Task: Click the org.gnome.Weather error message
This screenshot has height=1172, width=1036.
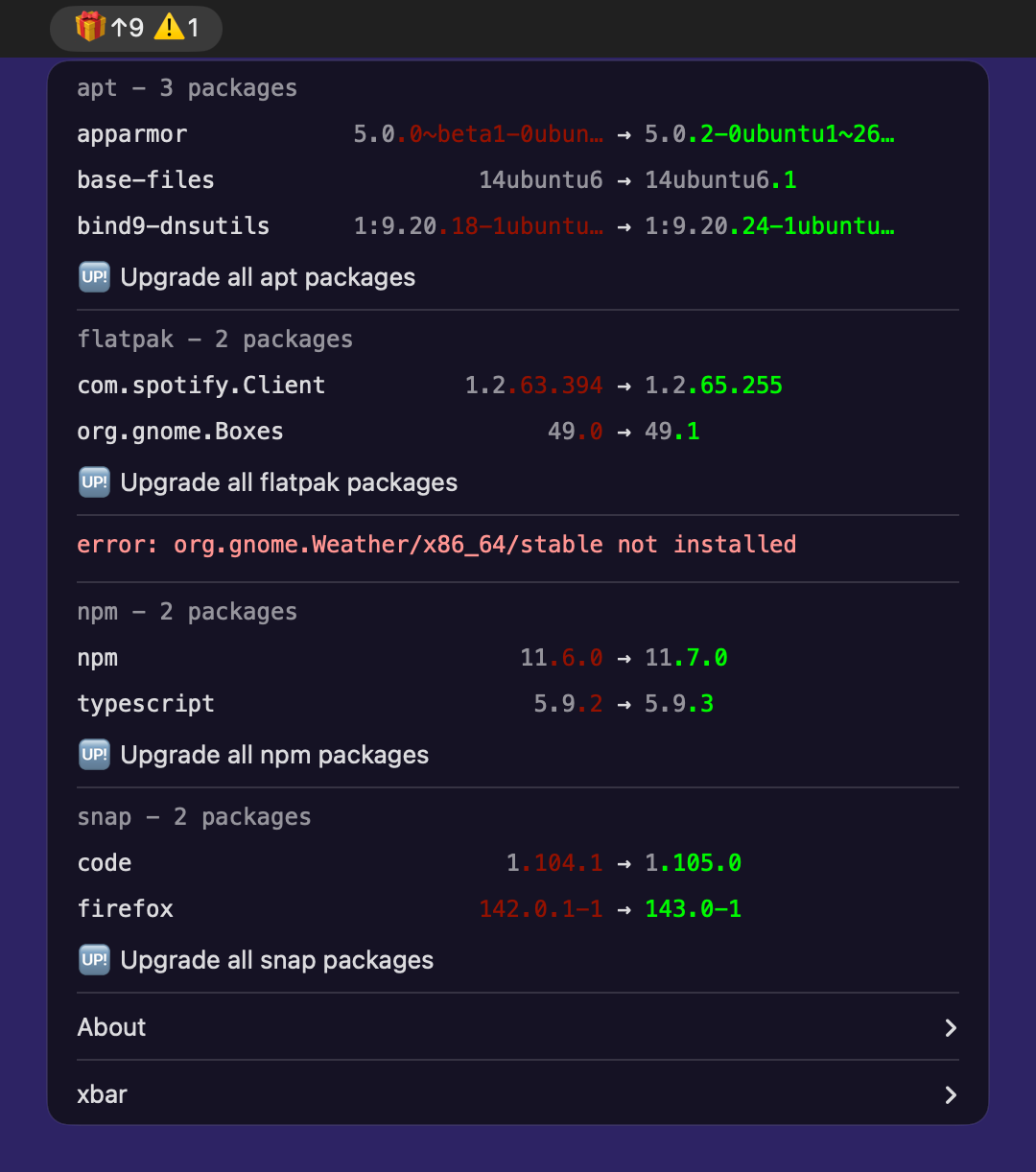Action: (x=436, y=545)
